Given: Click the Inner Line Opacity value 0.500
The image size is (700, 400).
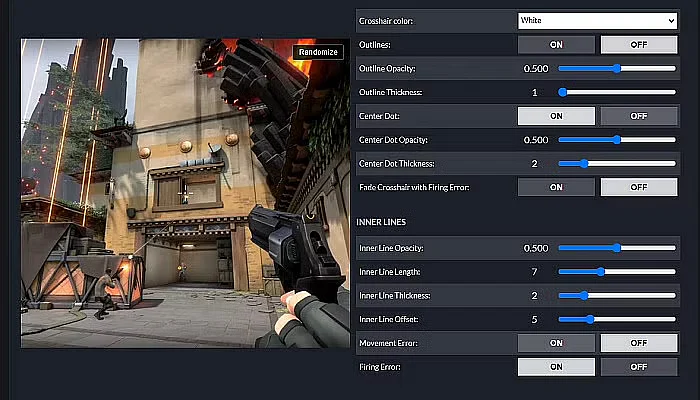Looking at the screenshot, I should tap(536, 248).
